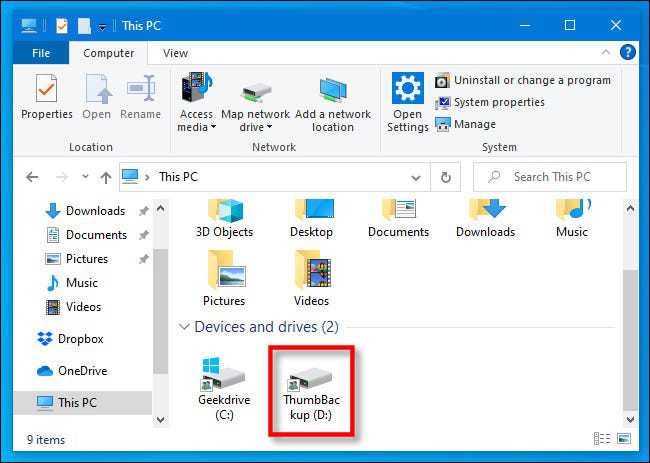
Task: Select the Downloads folder in main pane
Action: 485,219
